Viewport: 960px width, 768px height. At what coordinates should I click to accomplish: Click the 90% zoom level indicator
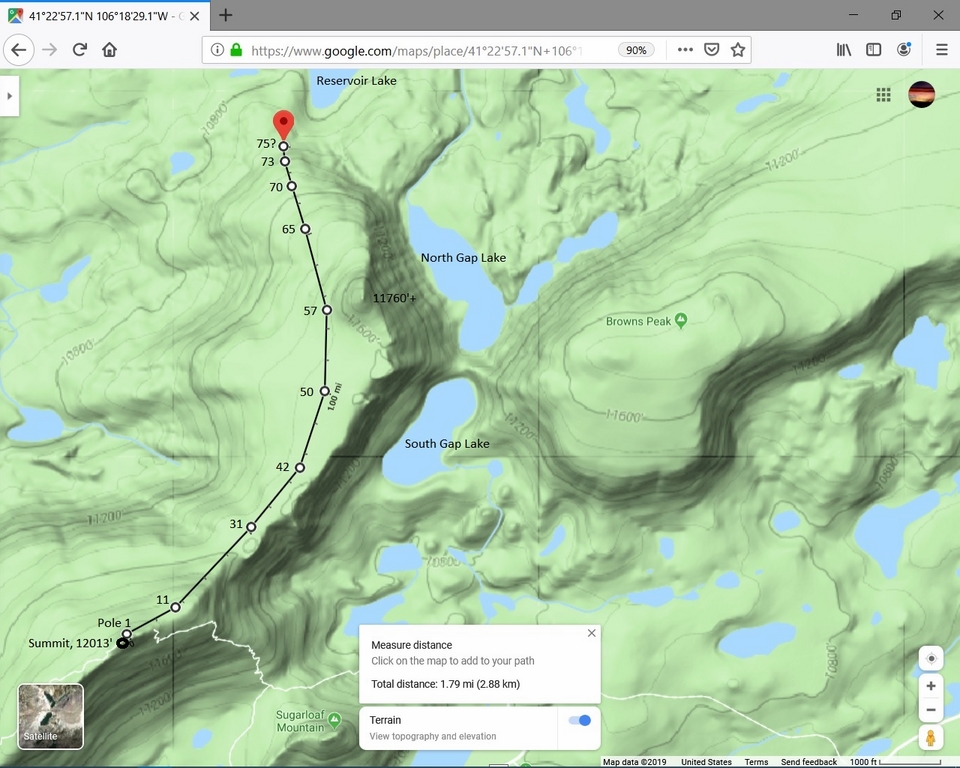tap(636, 50)
